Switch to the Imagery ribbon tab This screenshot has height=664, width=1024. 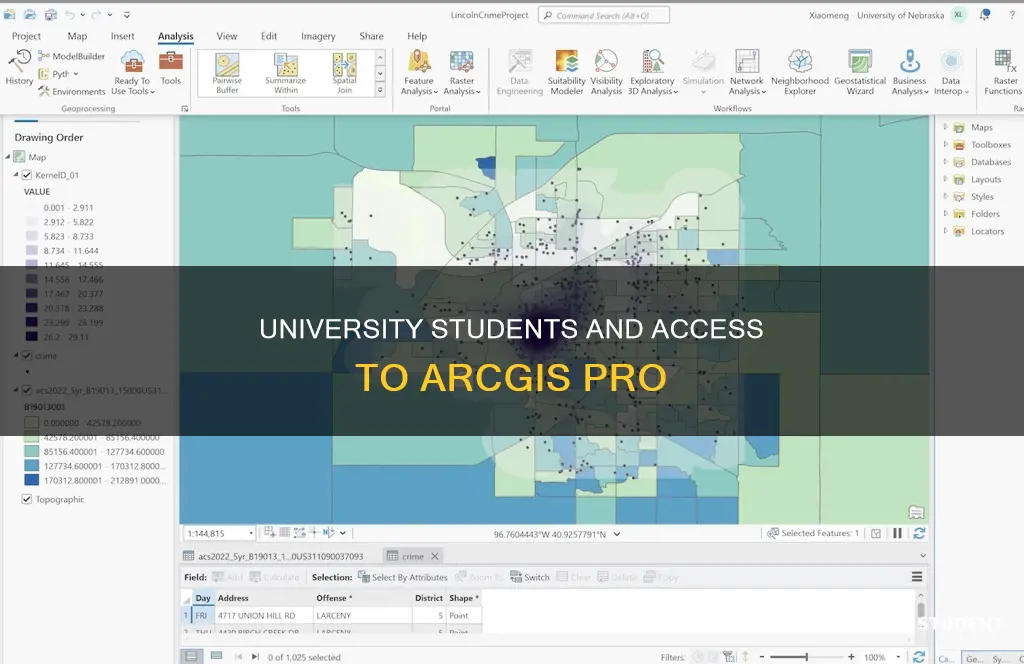pos(318,36)
